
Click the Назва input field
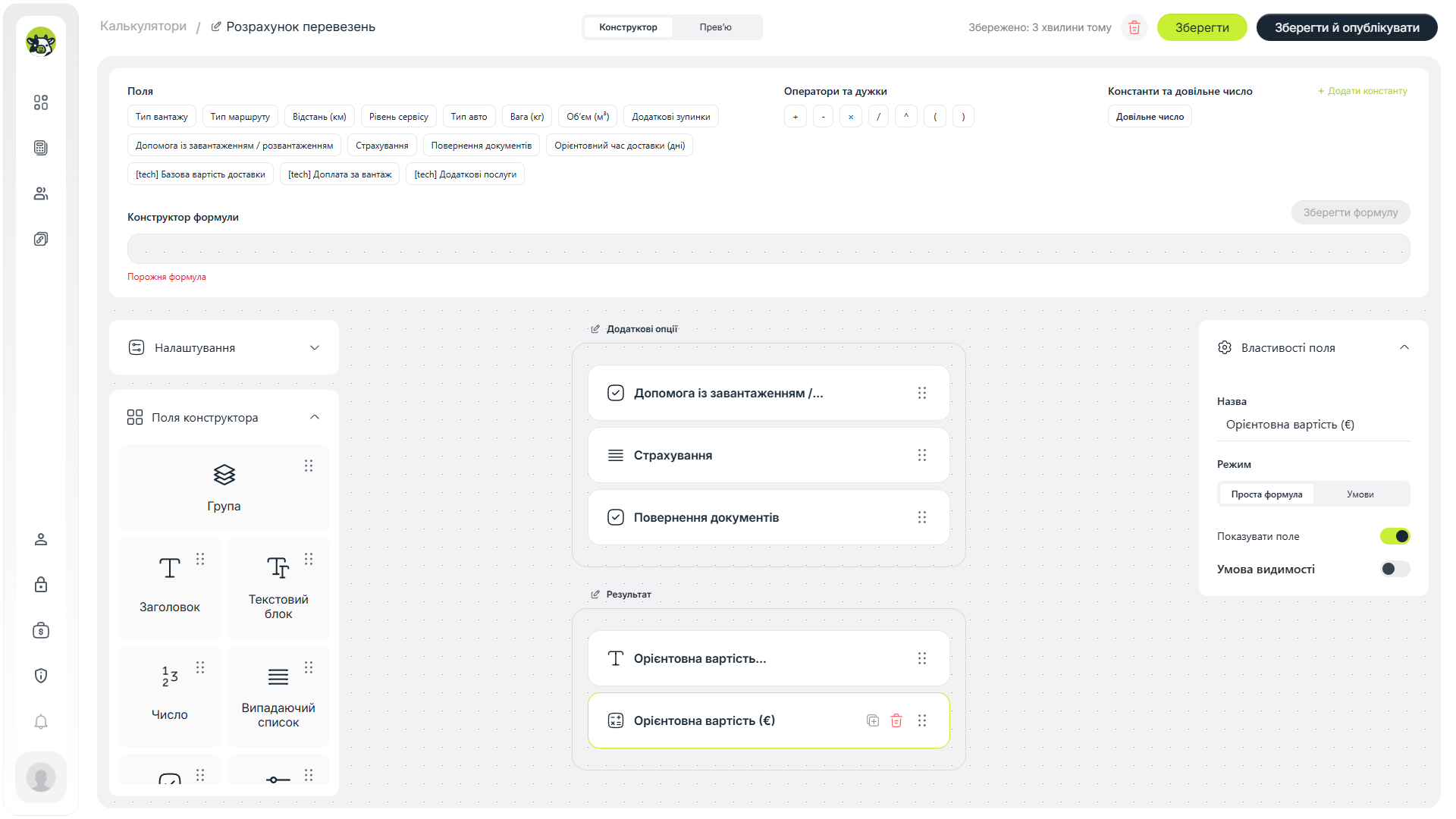[1313, 425]
